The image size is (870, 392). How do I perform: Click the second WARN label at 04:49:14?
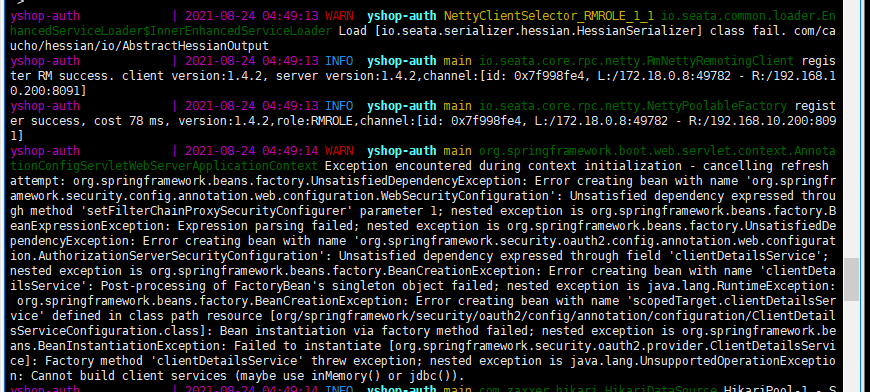point(339,151)
